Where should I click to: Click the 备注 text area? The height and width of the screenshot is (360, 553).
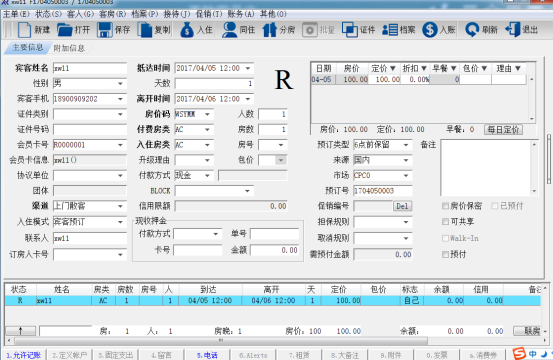coord(486,167)
